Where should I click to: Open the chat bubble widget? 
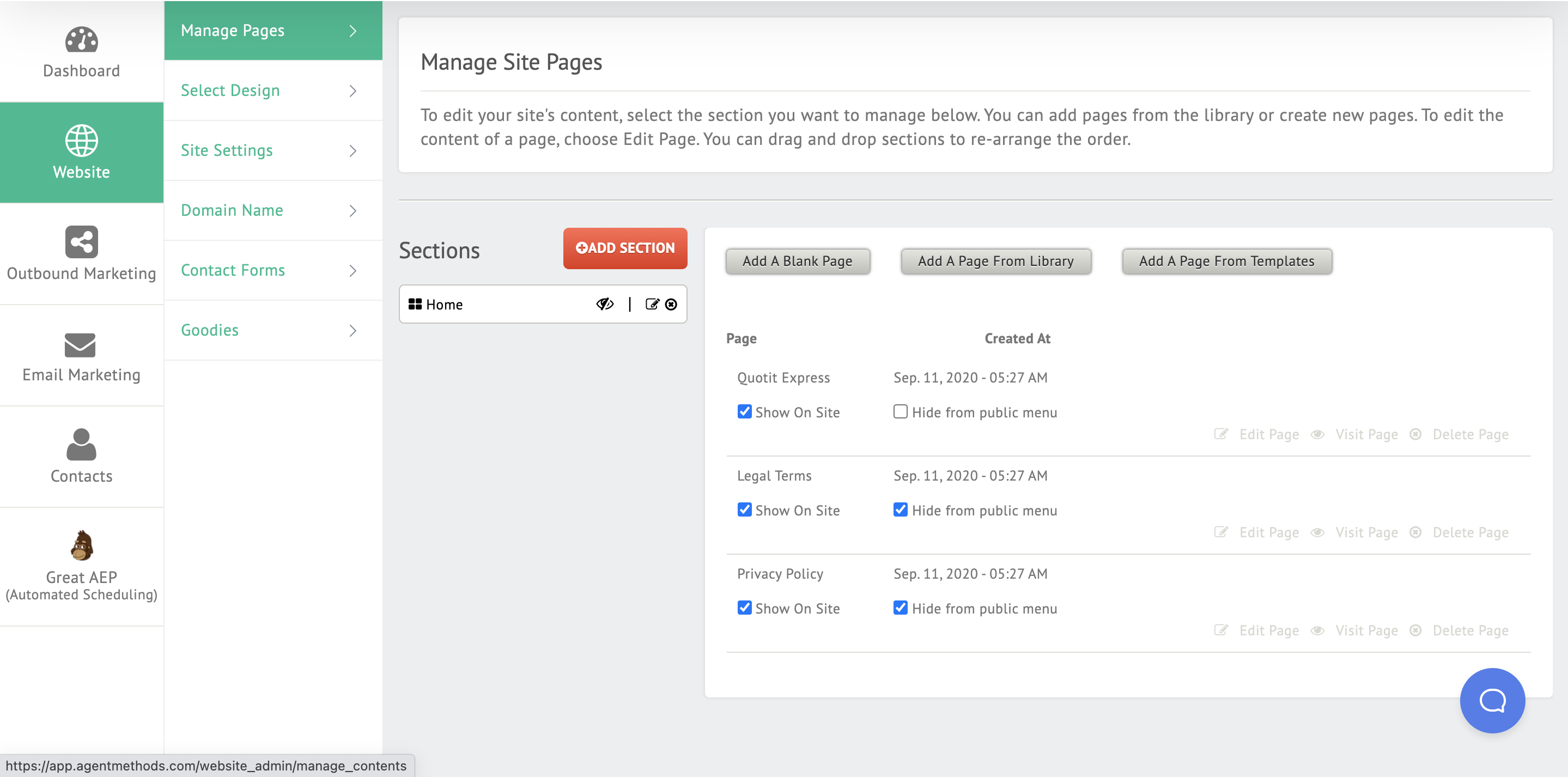click(x=1492, y=700)
